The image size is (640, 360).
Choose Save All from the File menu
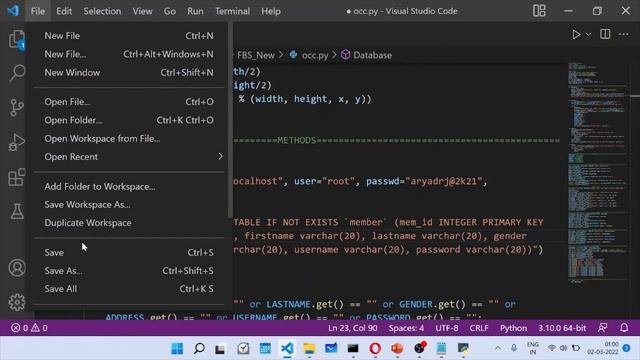coord(129,289)
